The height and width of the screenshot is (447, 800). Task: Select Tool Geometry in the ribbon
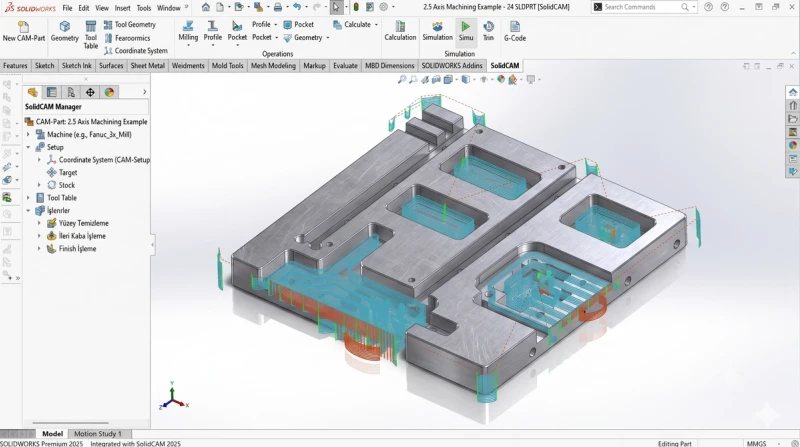tap(130, 24)
